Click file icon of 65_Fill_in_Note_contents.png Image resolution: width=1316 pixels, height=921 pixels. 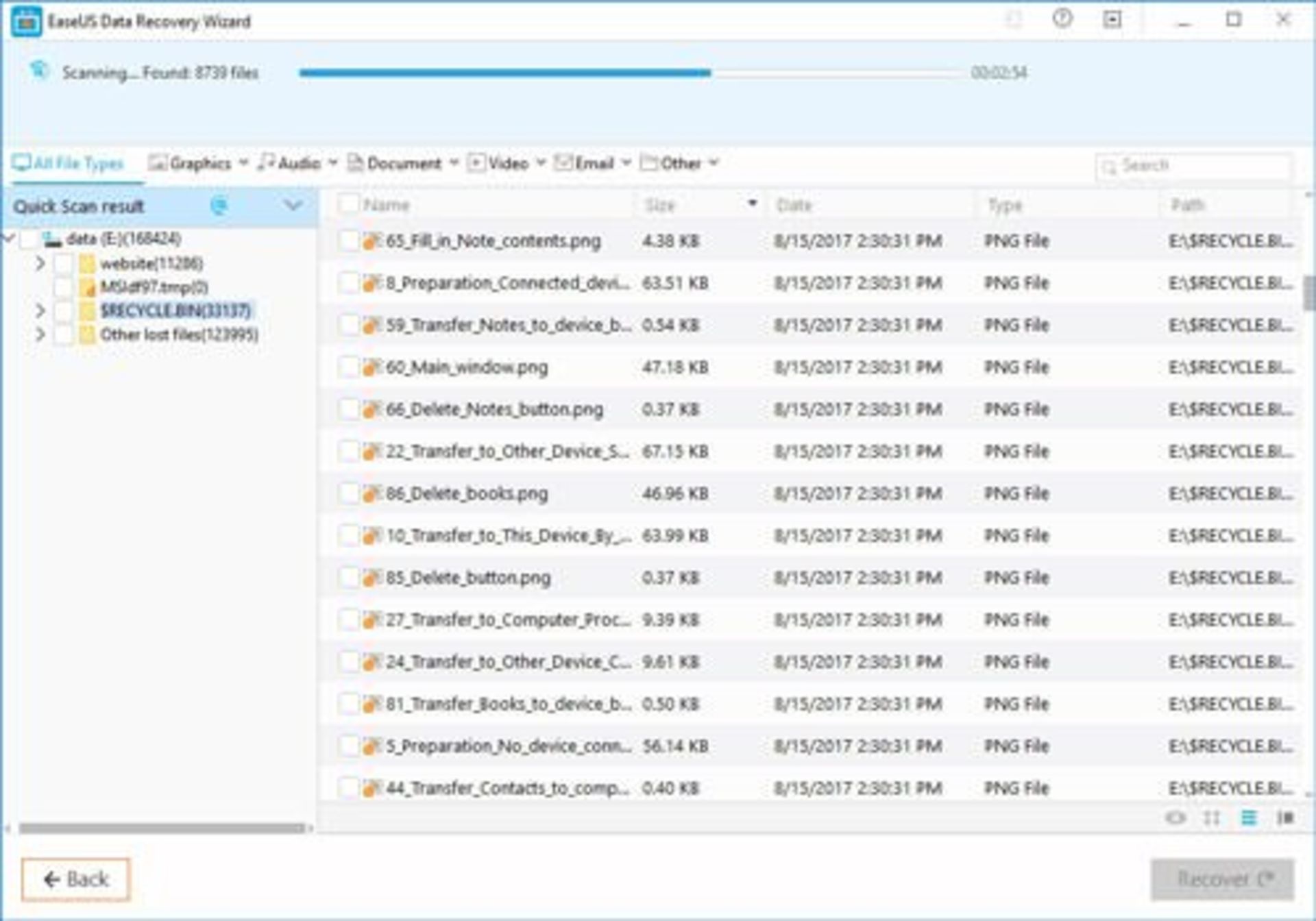click(x=371, y=241)
